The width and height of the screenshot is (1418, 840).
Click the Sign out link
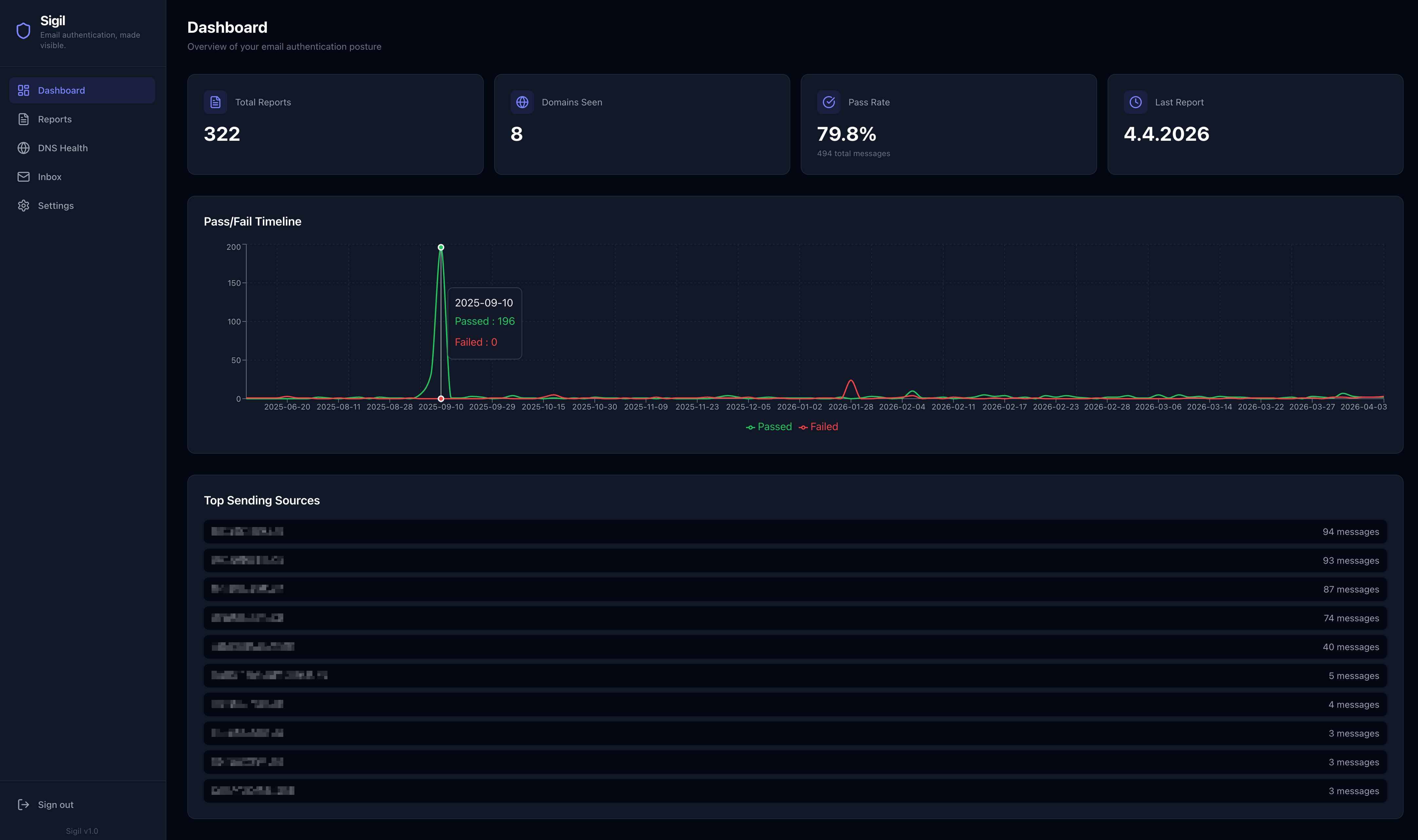click(55, 805)
